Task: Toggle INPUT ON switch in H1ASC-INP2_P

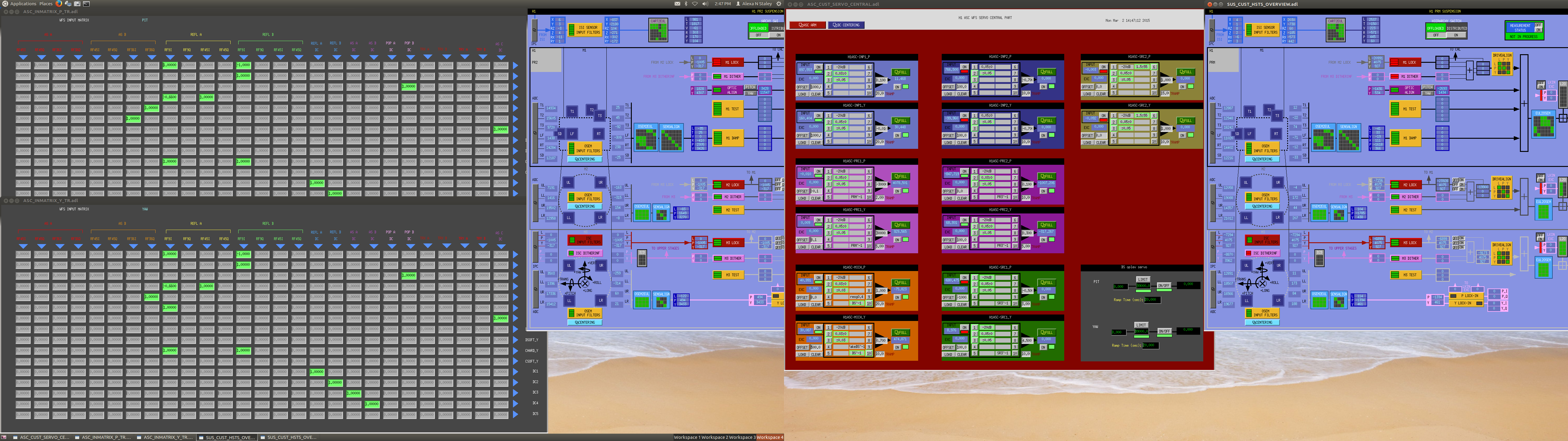Action: click(x=964, y=67)
